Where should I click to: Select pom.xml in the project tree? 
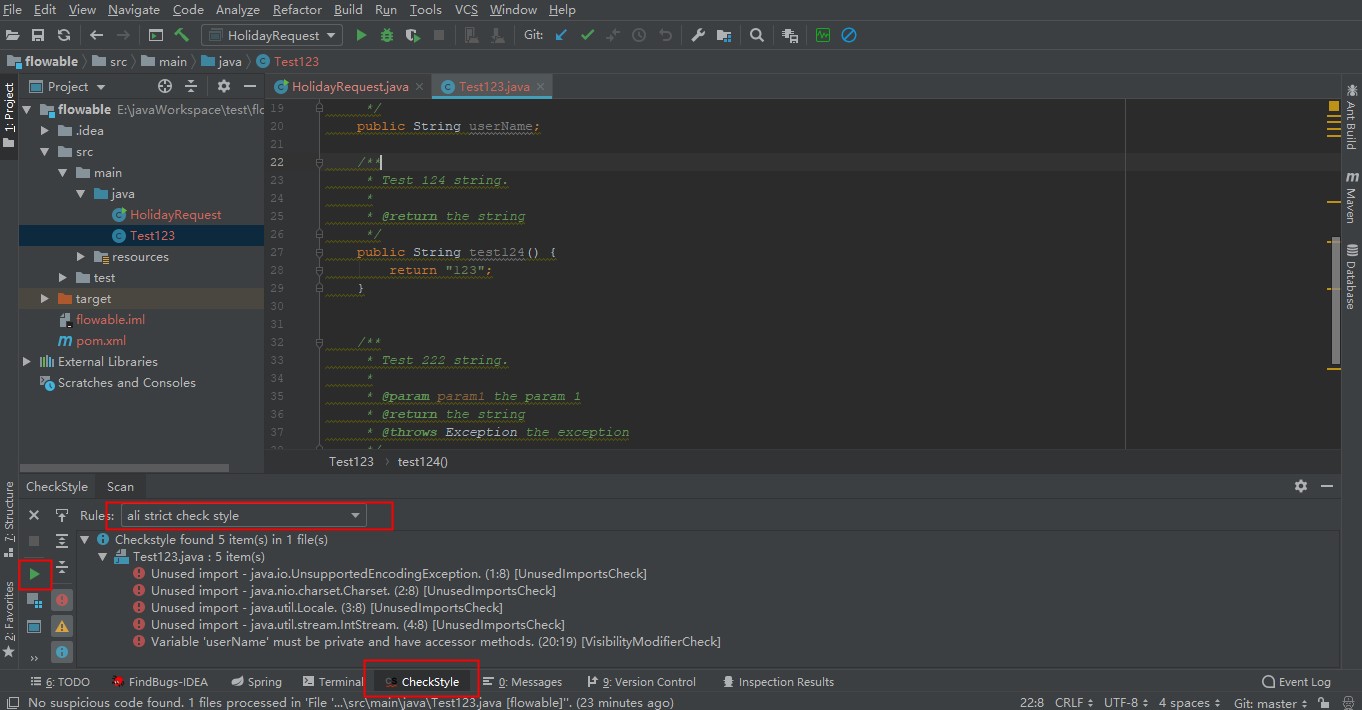coord(100,341)
